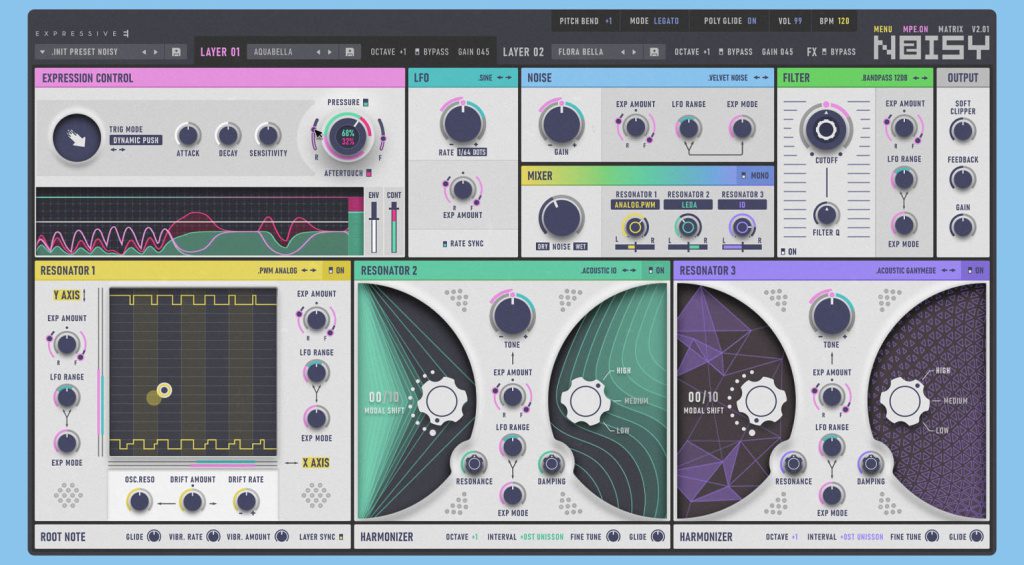Adjust the CONT vertical slider
The height and width of the screenshot is (565, 1024).
point(394,227)
